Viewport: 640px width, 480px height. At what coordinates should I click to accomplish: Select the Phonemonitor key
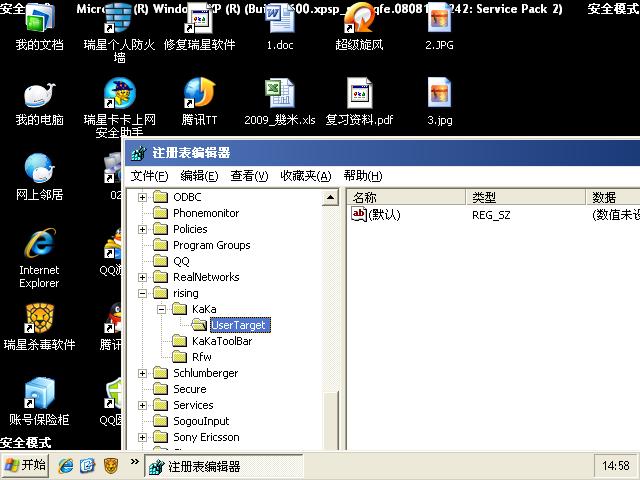pos(206,213)
